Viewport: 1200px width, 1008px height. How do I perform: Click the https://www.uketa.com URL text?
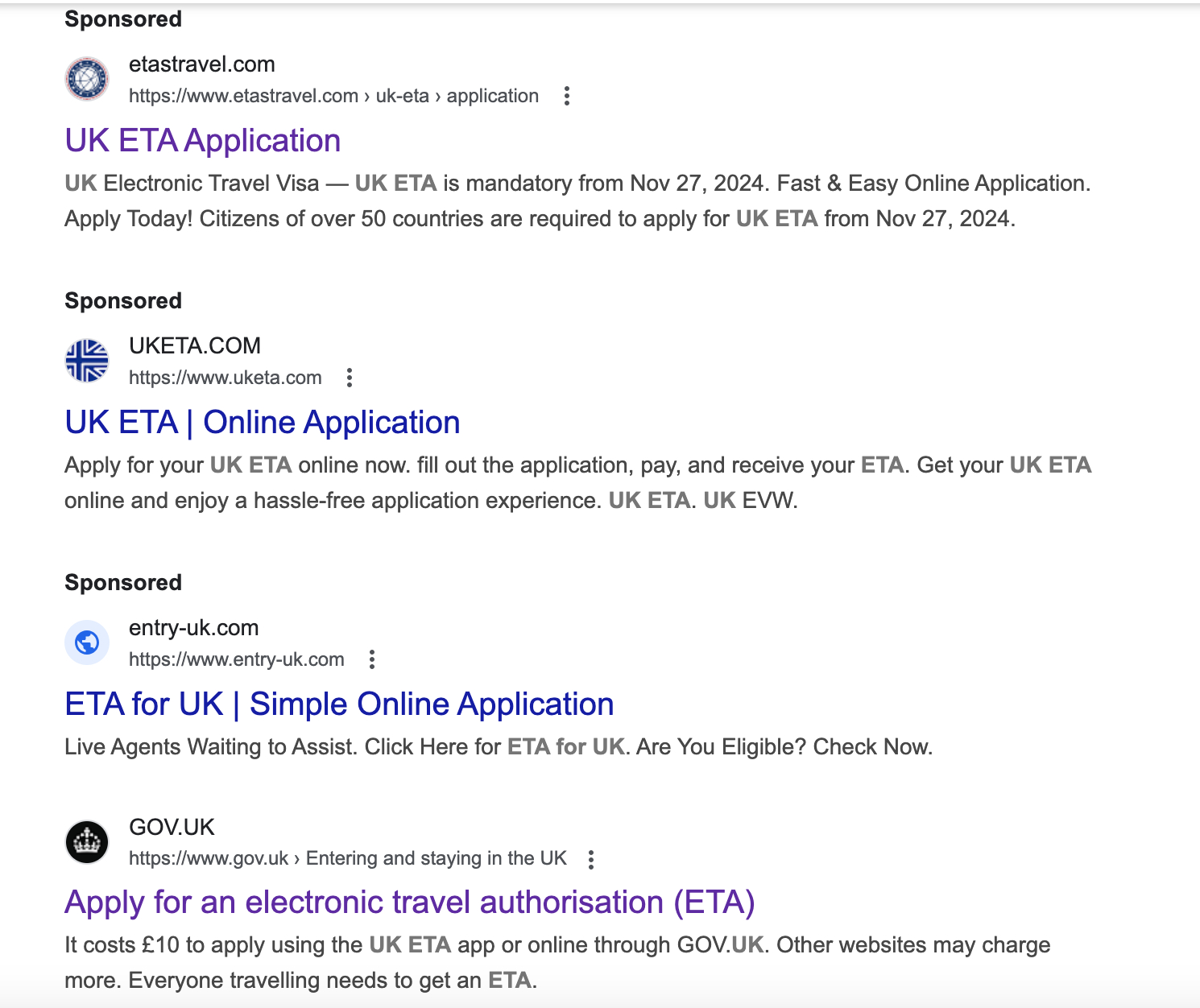(x=226, y=378)
